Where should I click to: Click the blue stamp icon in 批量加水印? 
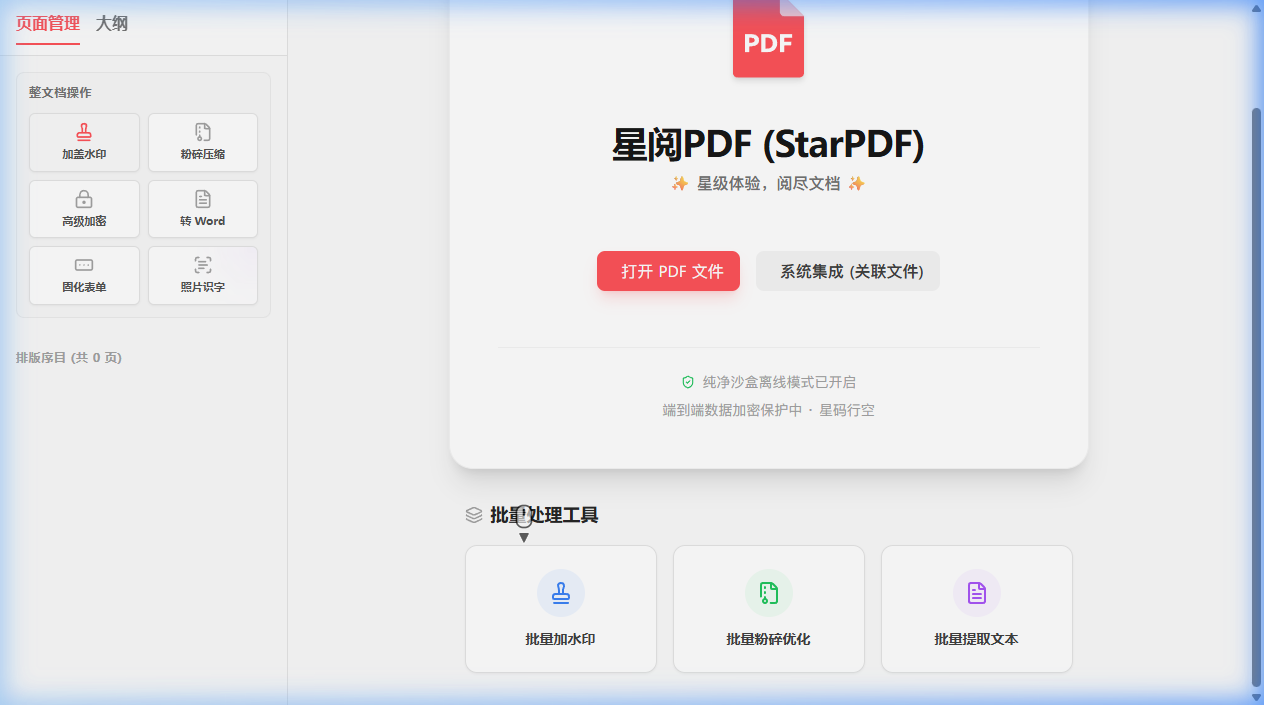coord(561,593)
